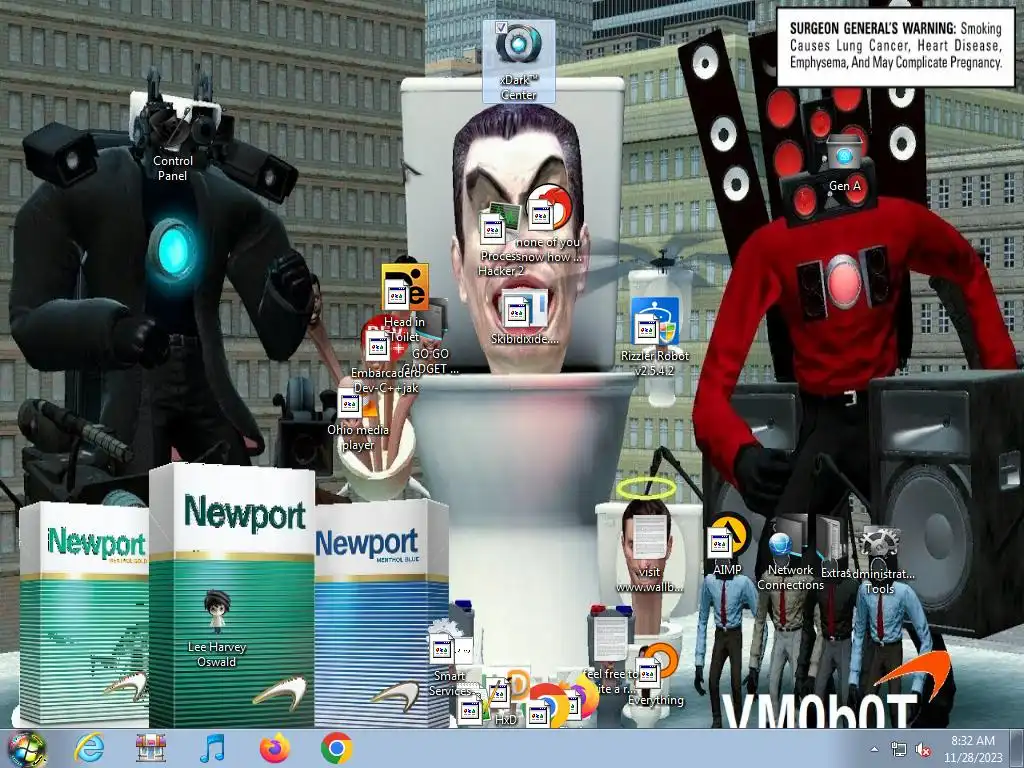Select the 'Network Connections' label

coord(790,577)
